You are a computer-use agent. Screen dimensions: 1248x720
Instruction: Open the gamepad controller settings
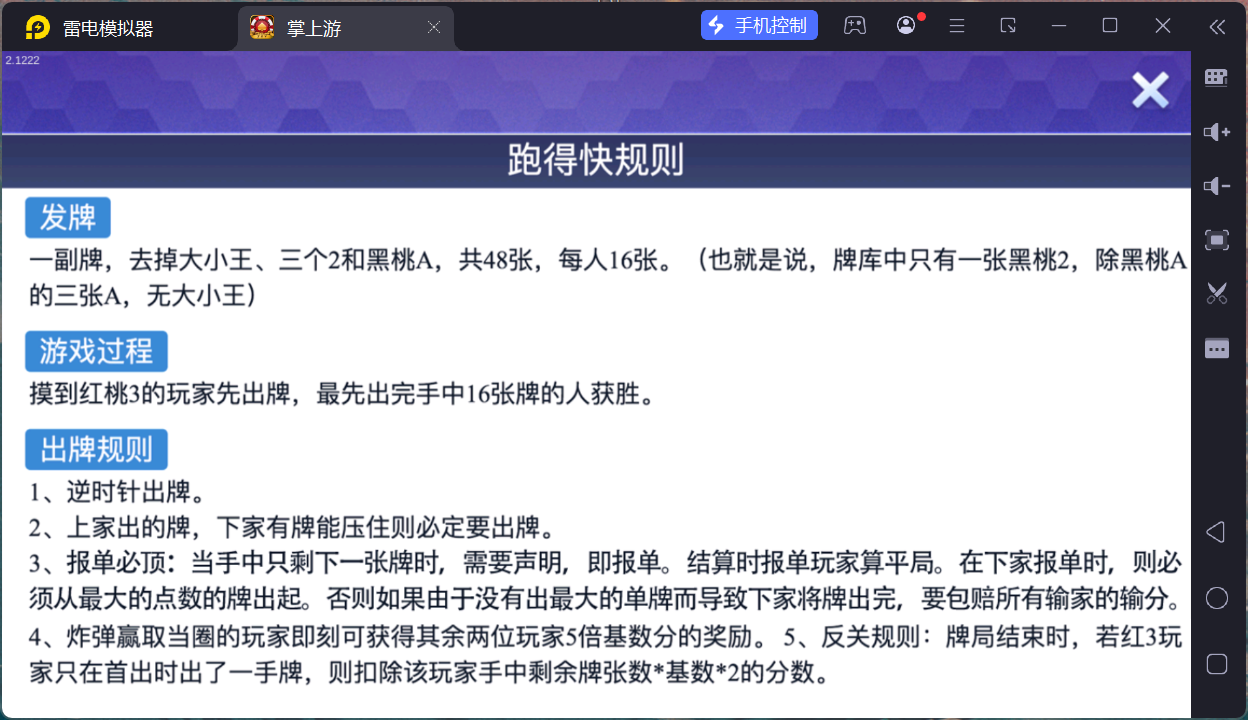pos(855,25)
